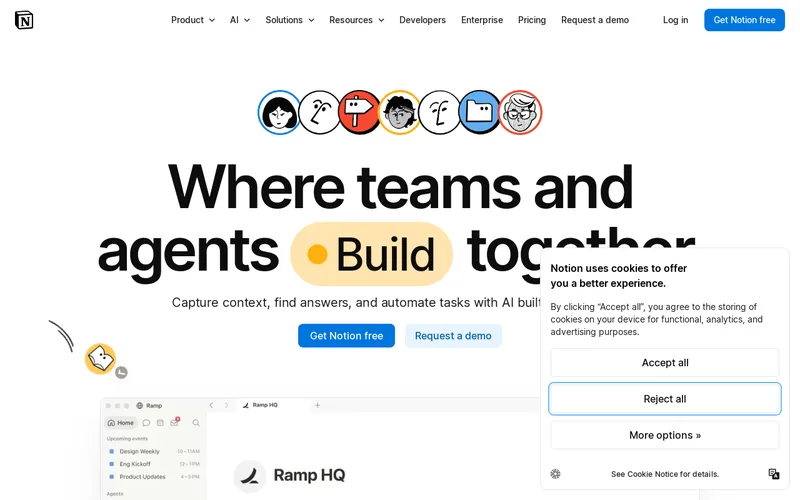The image size is (800, 500).
Task: Click the line-drawn face avatar beside the woman avatar
Action: click(319, 112)
